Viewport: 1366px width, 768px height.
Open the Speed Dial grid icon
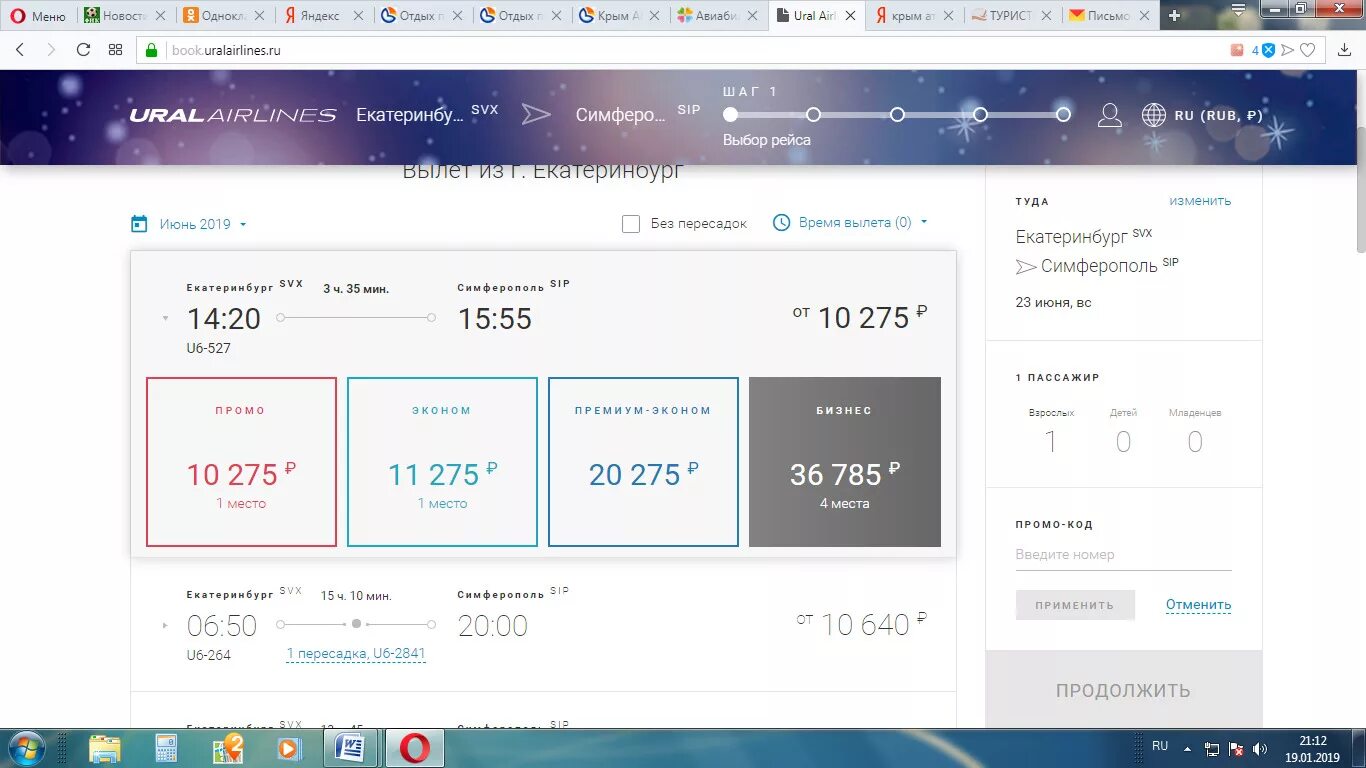[x=115, y=50]
